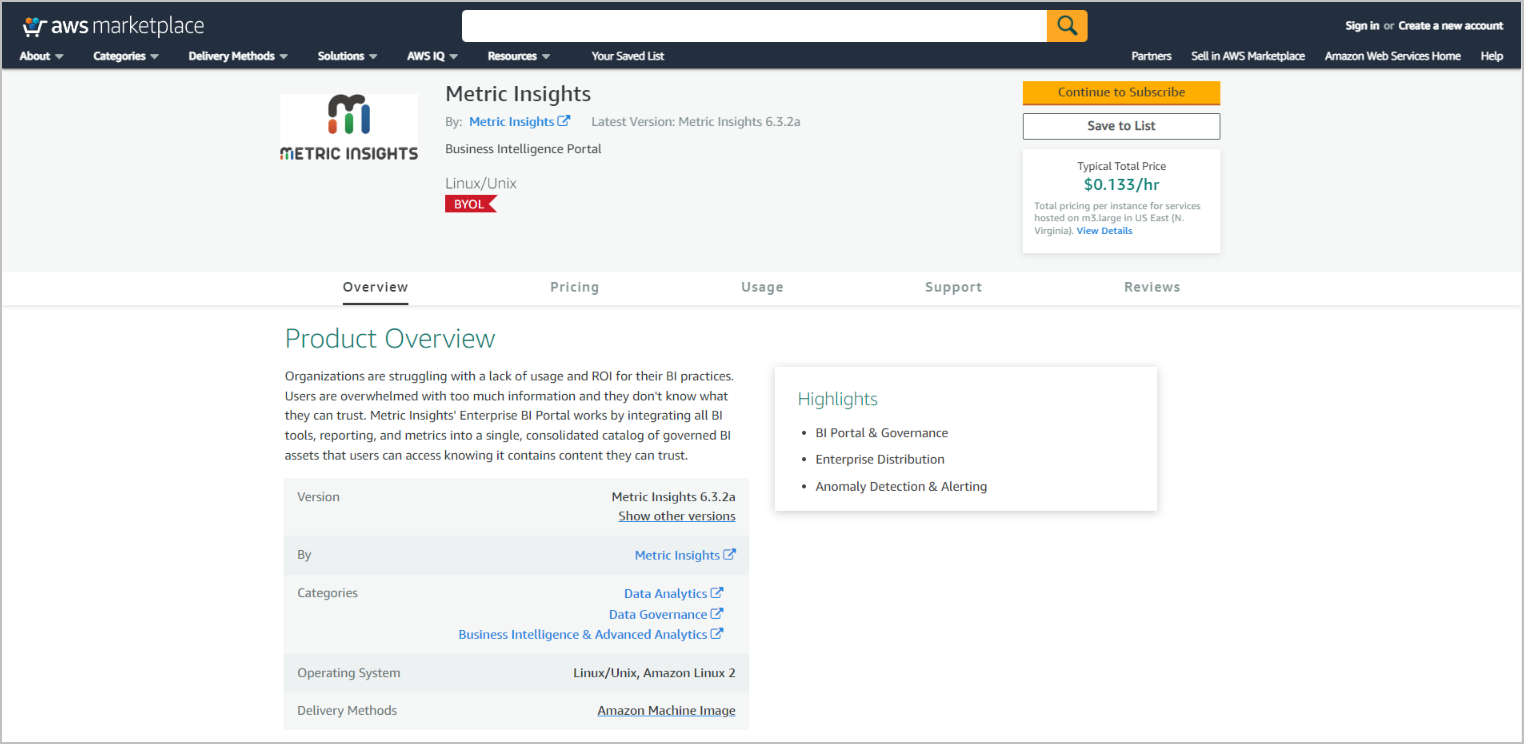The width and height of the screenshot is (1524, 744).
Task: Click the 'Enterprise Distribution' highlight
Action: click(x=880, y=460)
